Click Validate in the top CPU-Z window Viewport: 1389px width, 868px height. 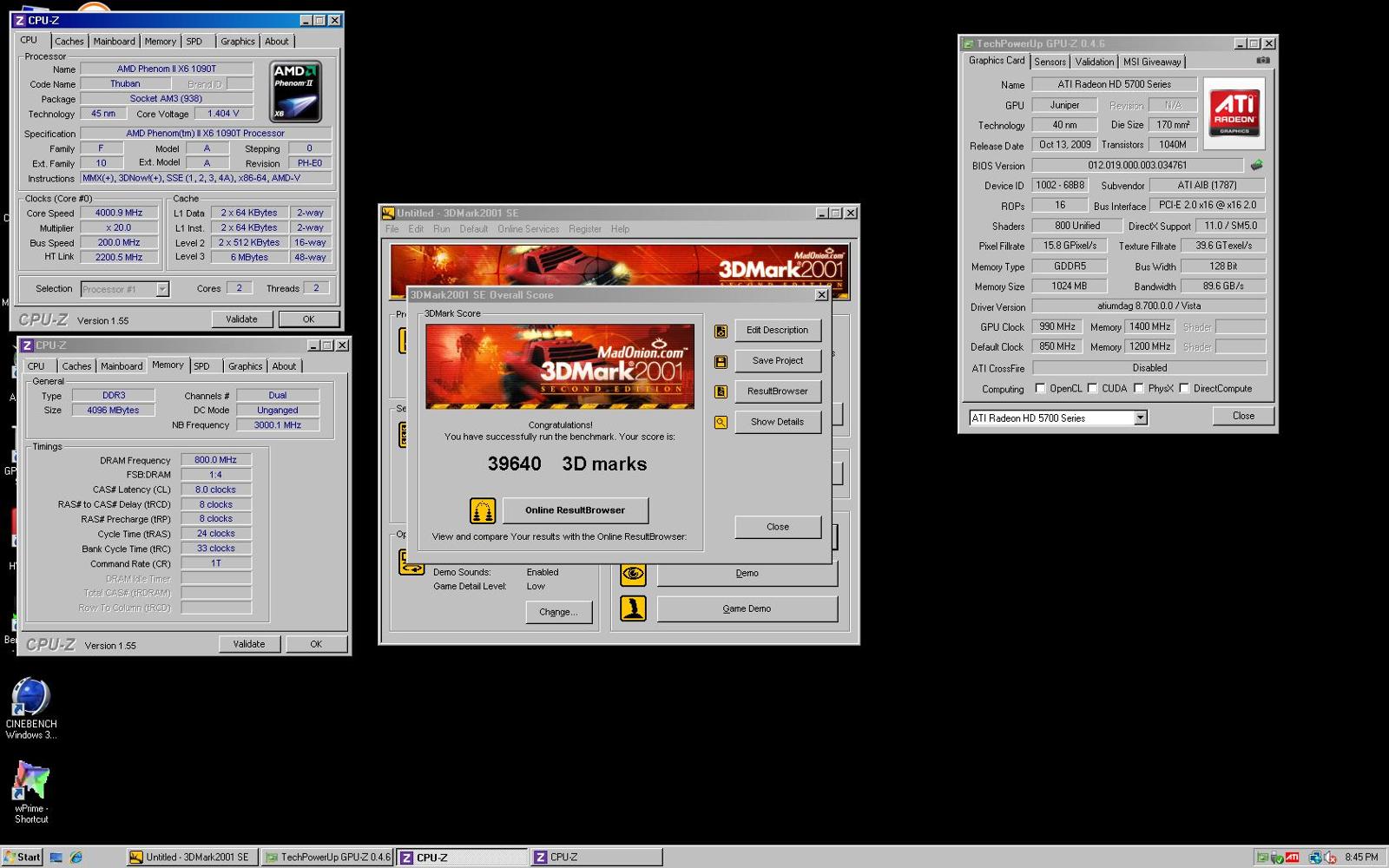pyautogui.click(x=241, y=319)
